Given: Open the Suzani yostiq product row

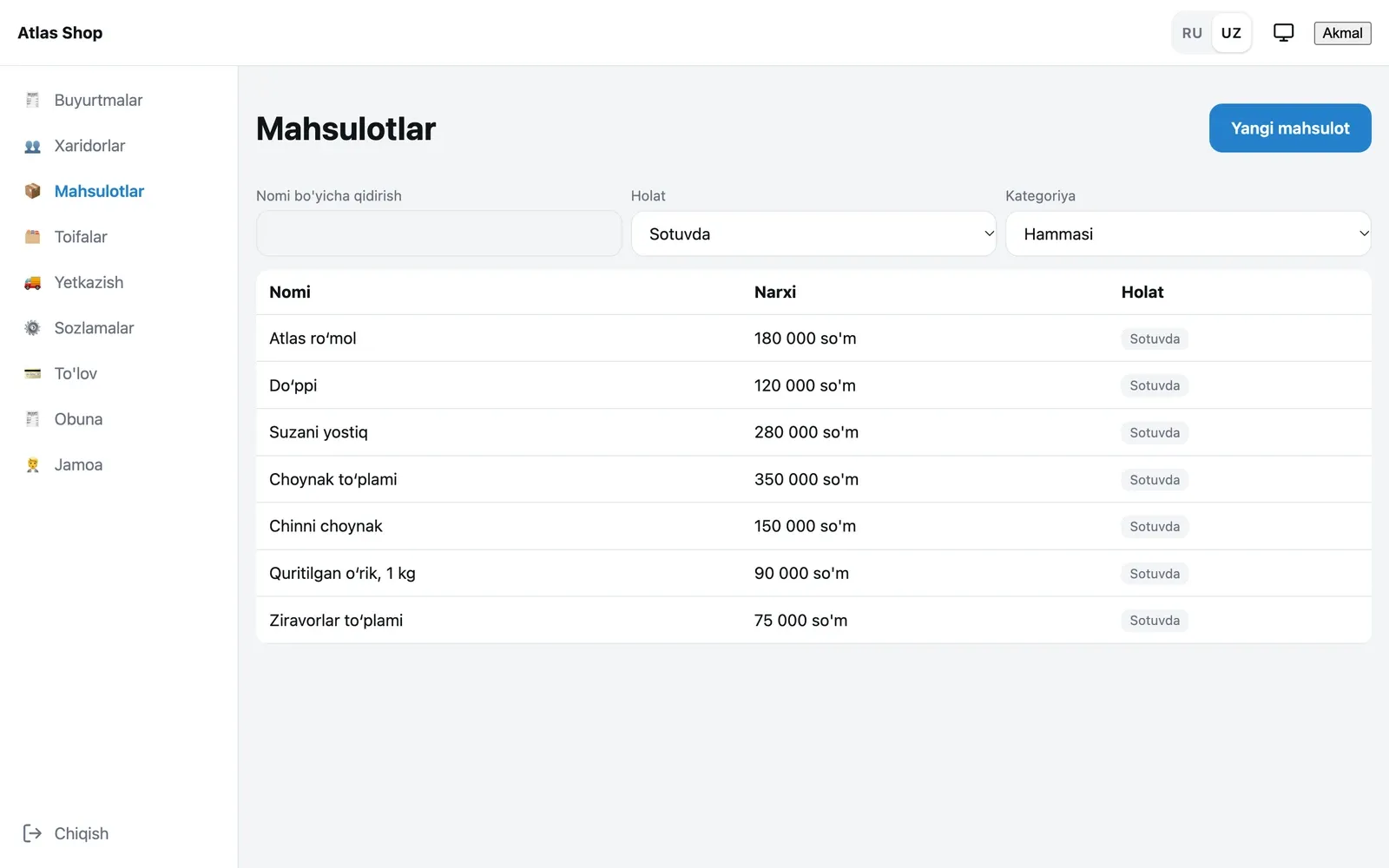Looking at the screenshot, I should [813, 432].
